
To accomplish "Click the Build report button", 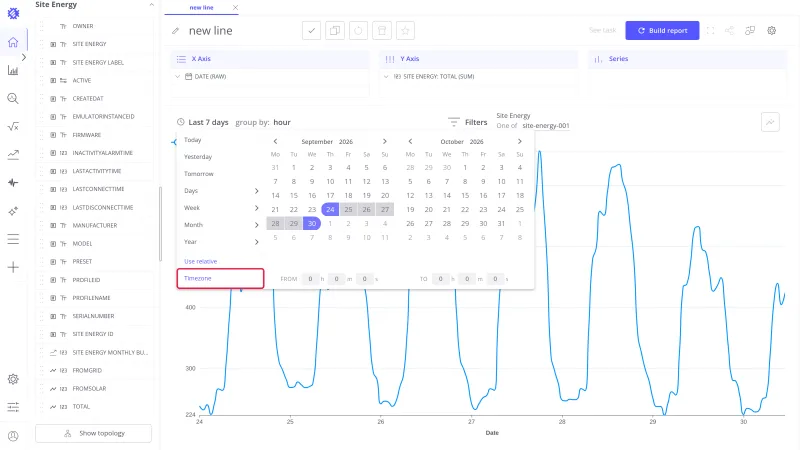I will pyautogui.click(x=662, y=31).
